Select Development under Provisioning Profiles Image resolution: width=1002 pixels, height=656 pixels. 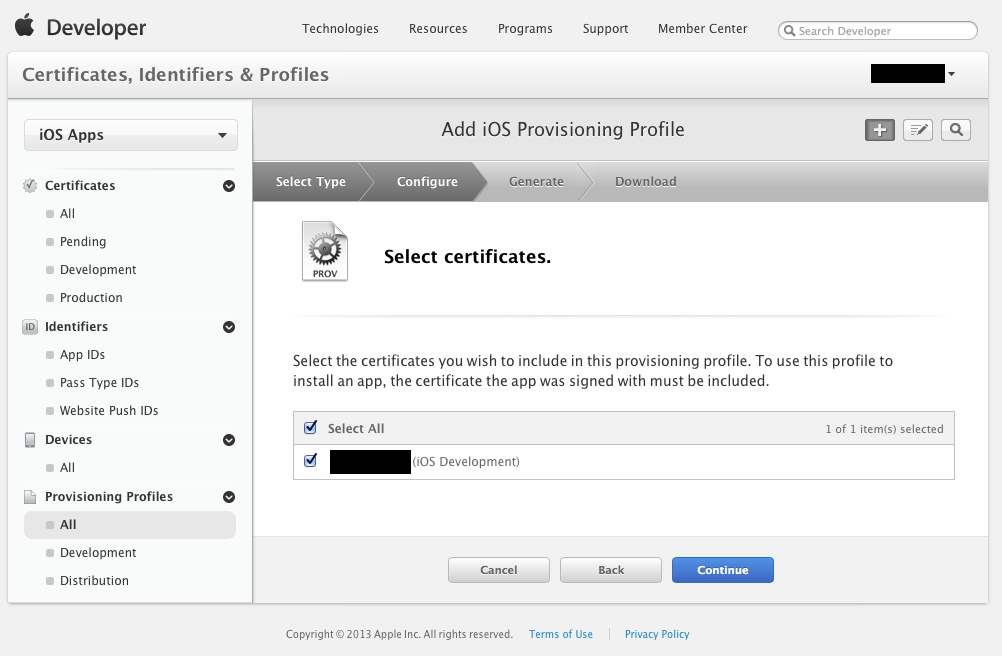point(98,553)
